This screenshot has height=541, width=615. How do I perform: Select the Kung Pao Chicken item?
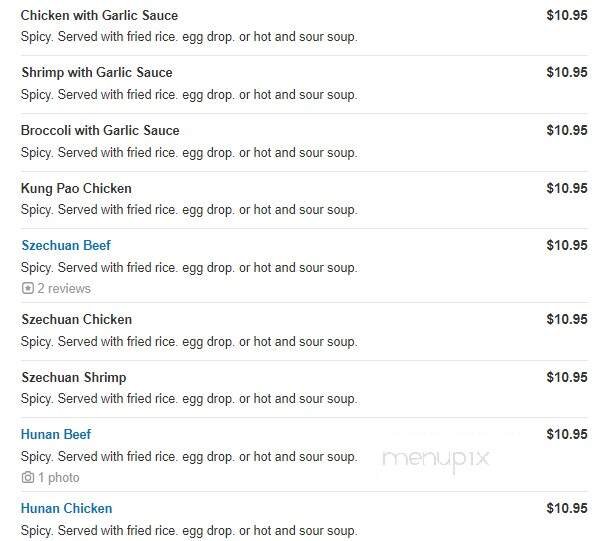click(x=76, y=189)
